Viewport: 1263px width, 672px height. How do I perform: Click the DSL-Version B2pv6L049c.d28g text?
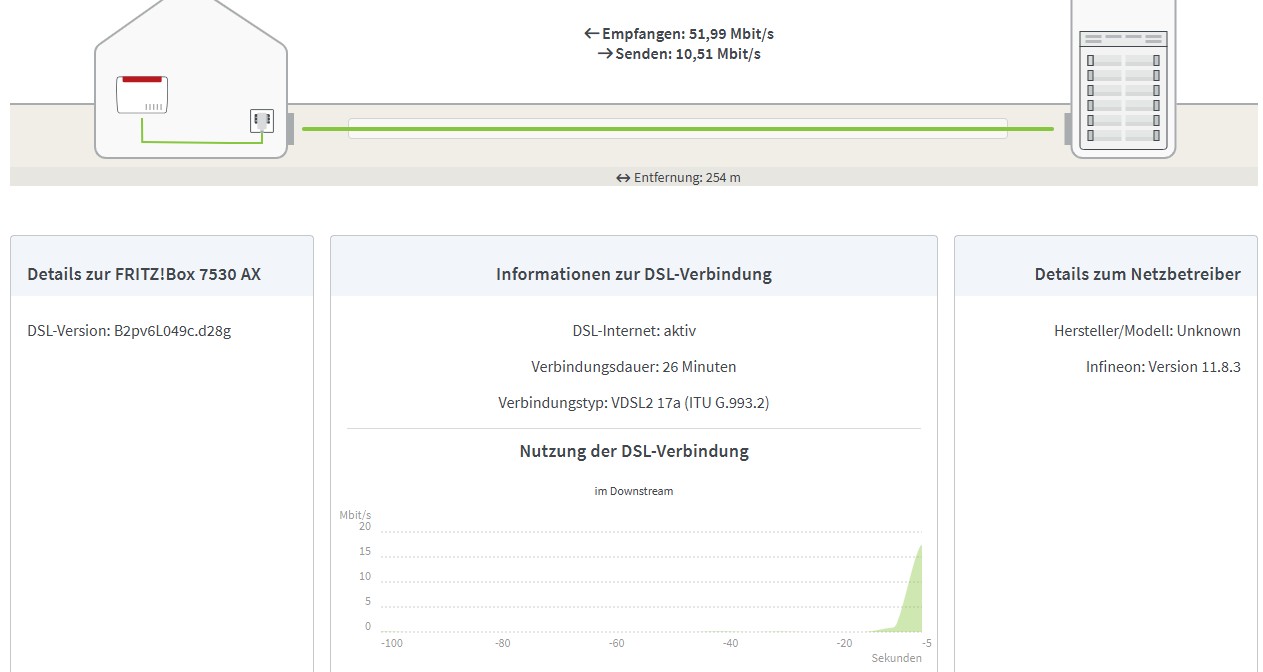point(129,331)
